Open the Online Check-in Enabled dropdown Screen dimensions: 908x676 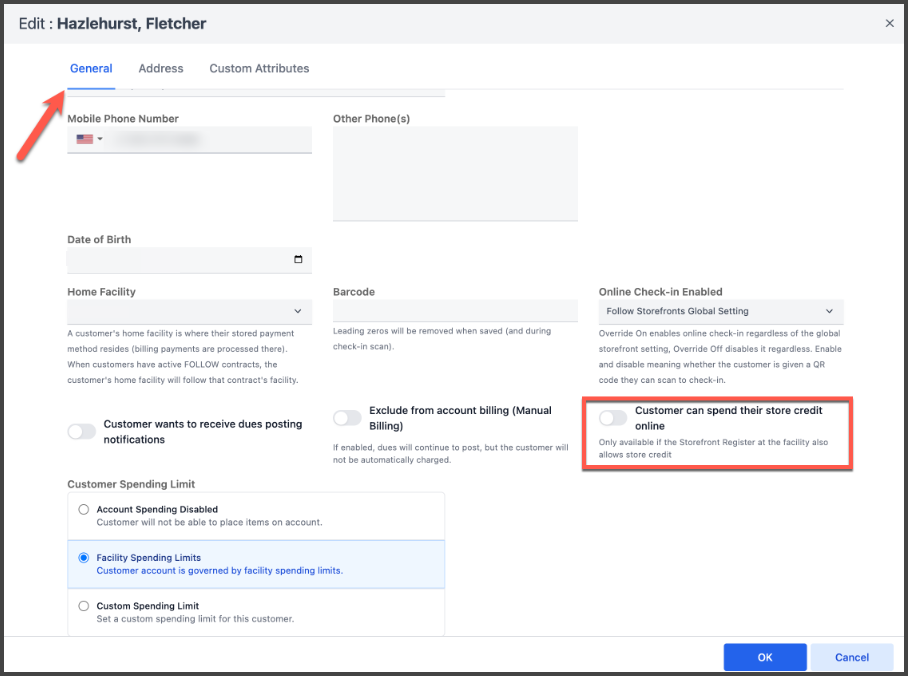(720, 312)
